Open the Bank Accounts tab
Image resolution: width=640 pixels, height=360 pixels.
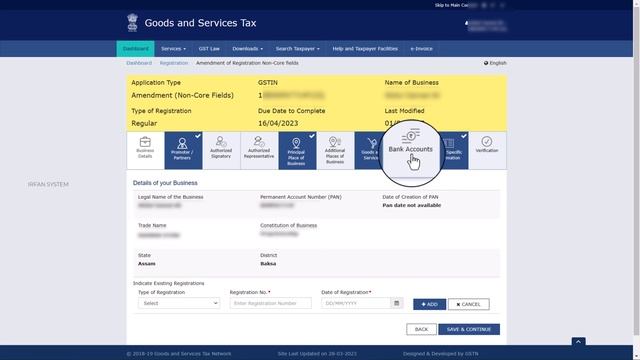point(411,149)
